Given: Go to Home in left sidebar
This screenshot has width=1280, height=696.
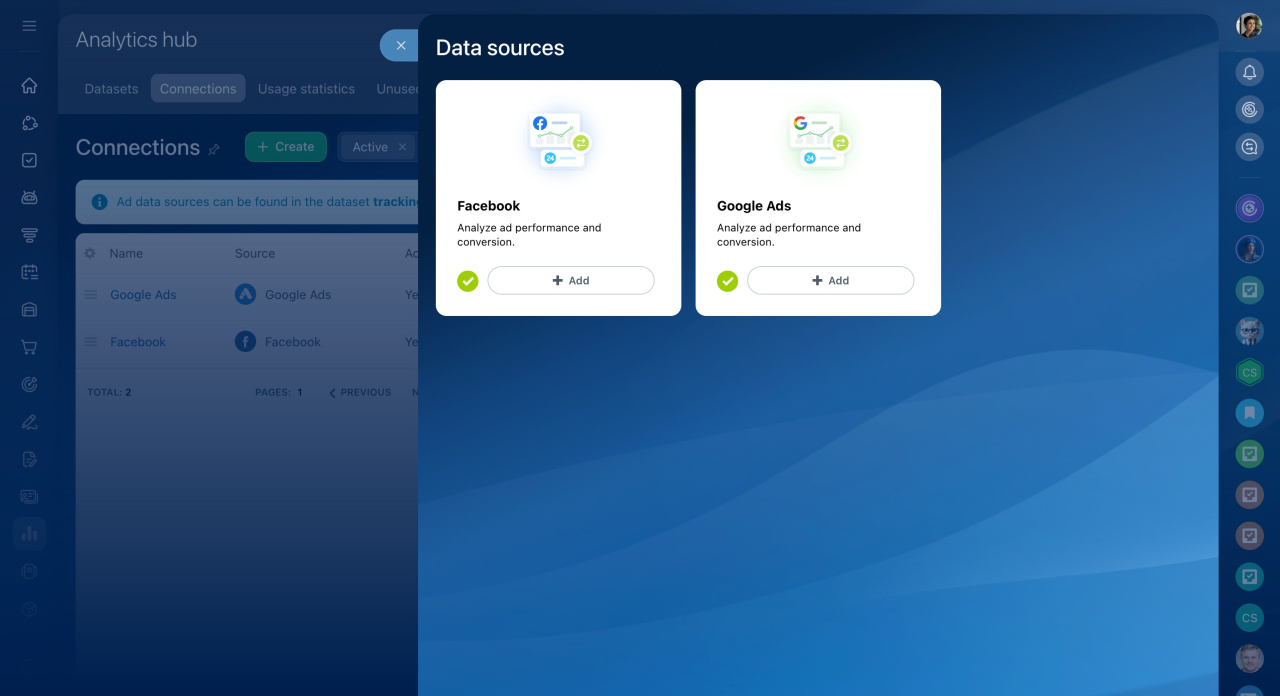Looking at the screenshot, I should click(x=29, y=85).
